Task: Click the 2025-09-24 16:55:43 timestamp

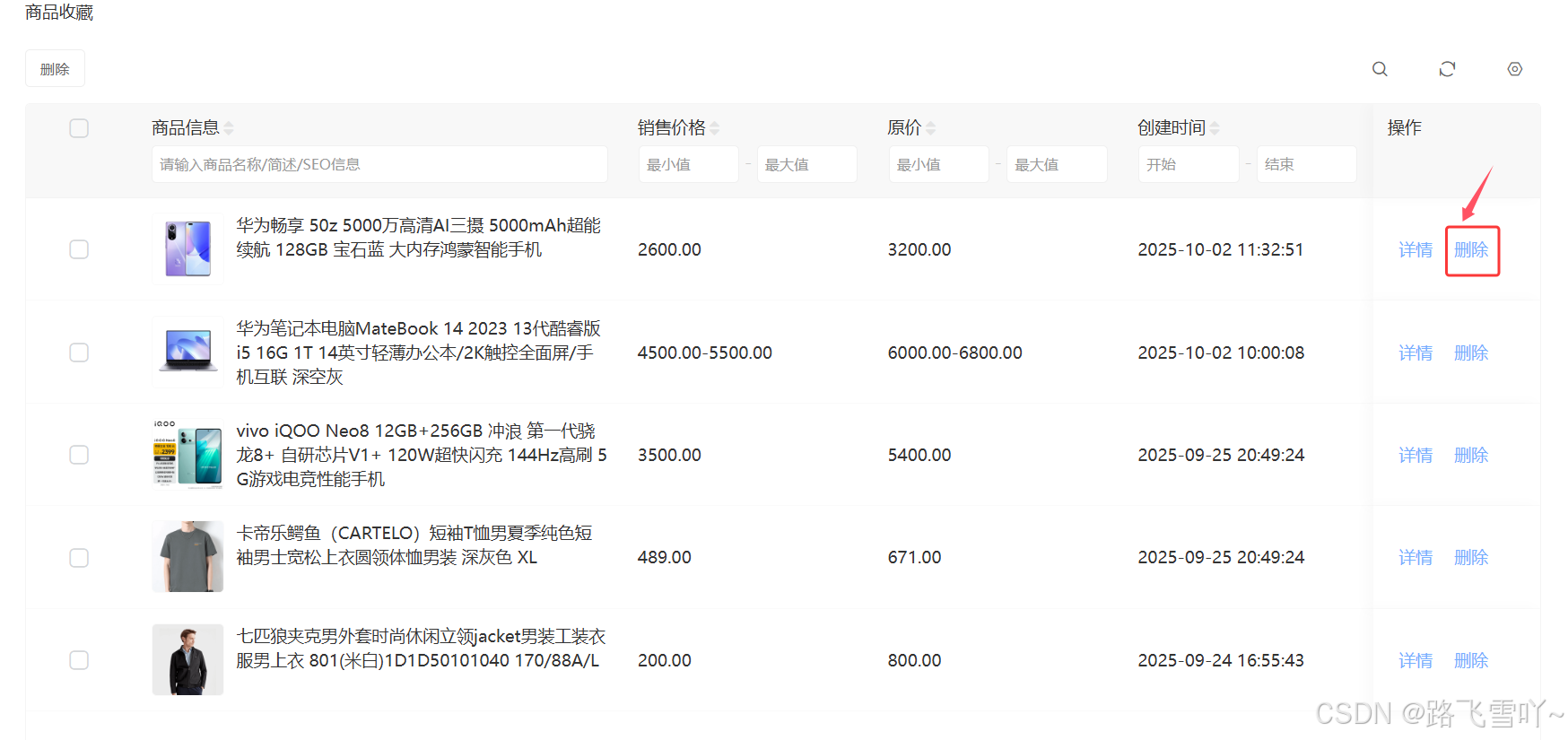Action: coord(1221,661)
